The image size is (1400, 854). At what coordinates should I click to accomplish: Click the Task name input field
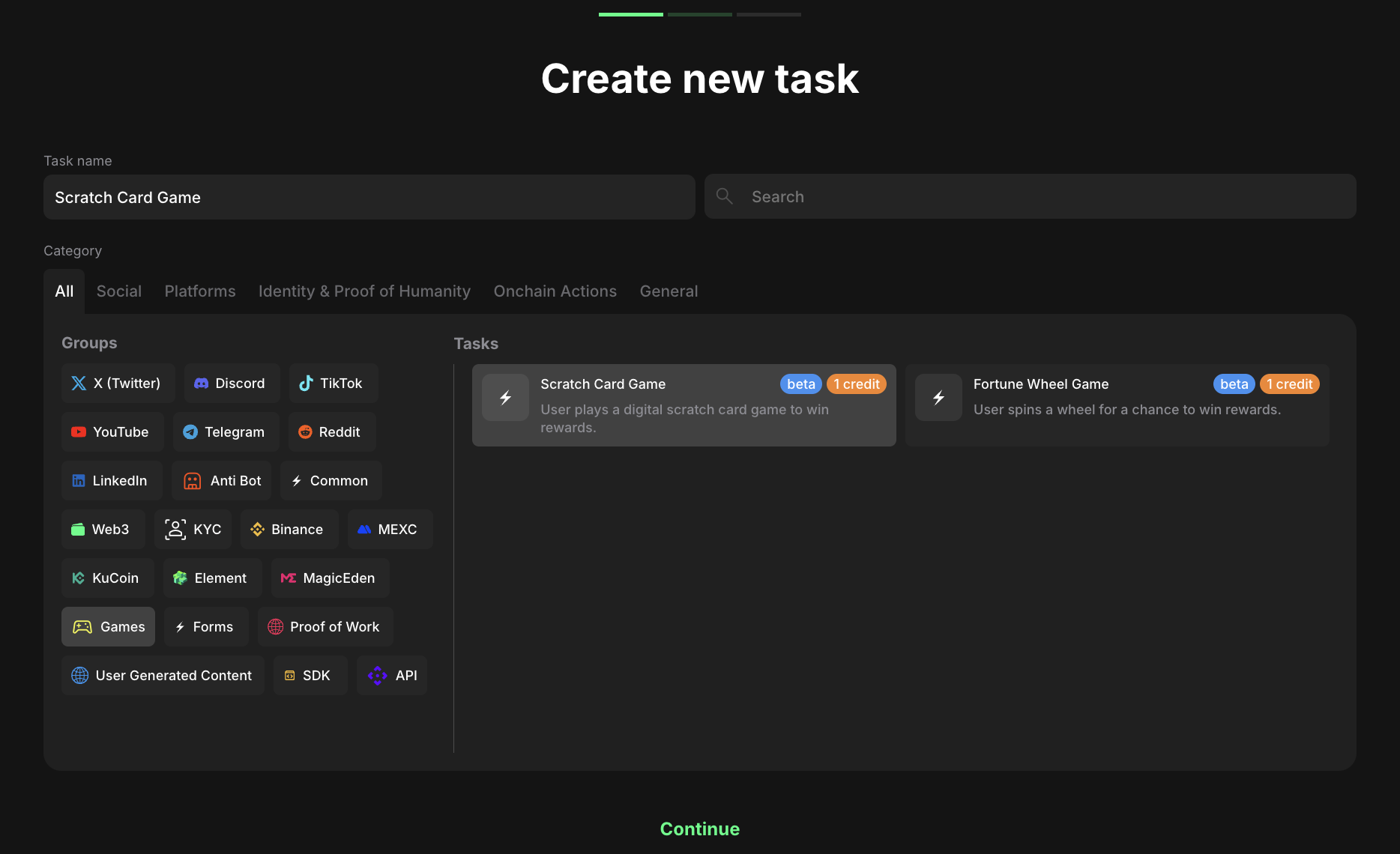369,197
